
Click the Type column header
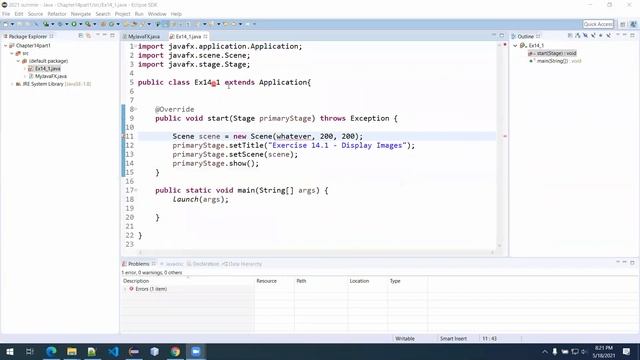[x=407, y=281]
